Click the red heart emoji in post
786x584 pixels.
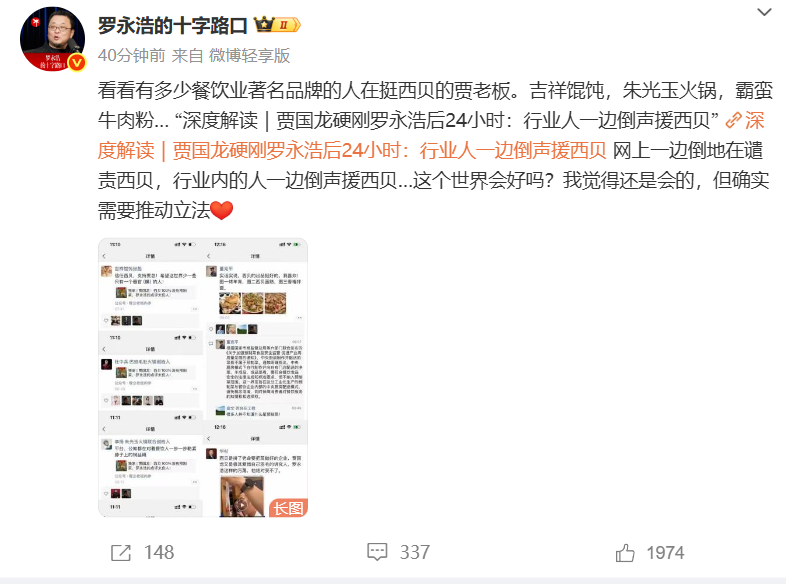[222, 211]
